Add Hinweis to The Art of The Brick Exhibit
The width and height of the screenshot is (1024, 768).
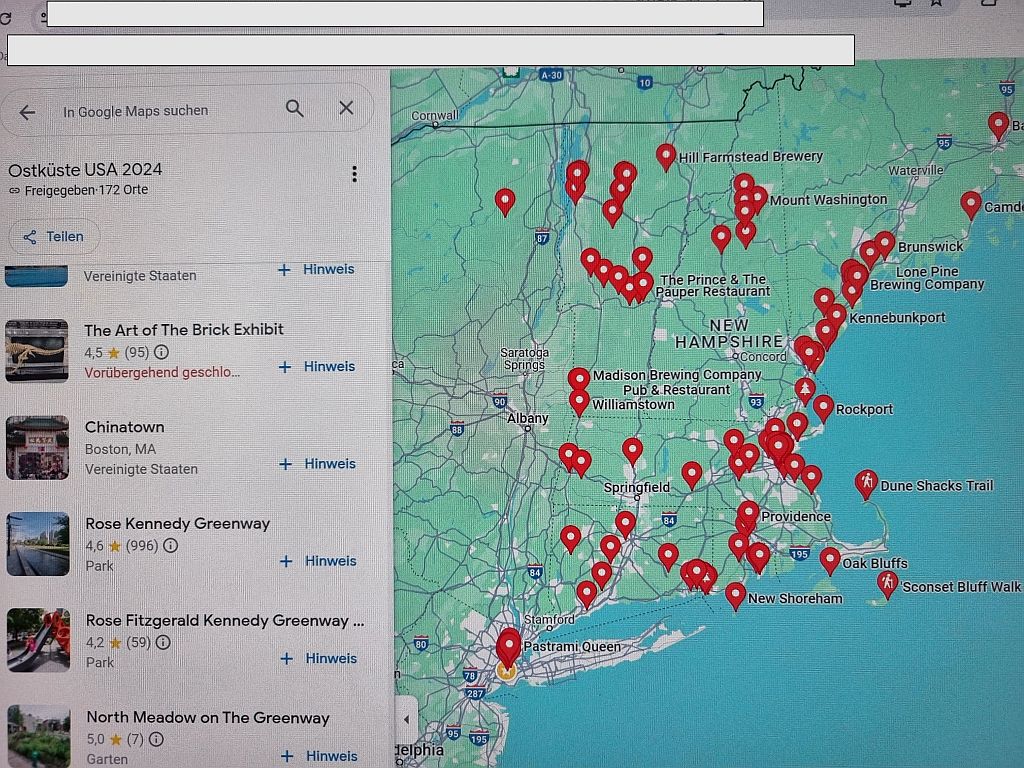tap(318, 367)
